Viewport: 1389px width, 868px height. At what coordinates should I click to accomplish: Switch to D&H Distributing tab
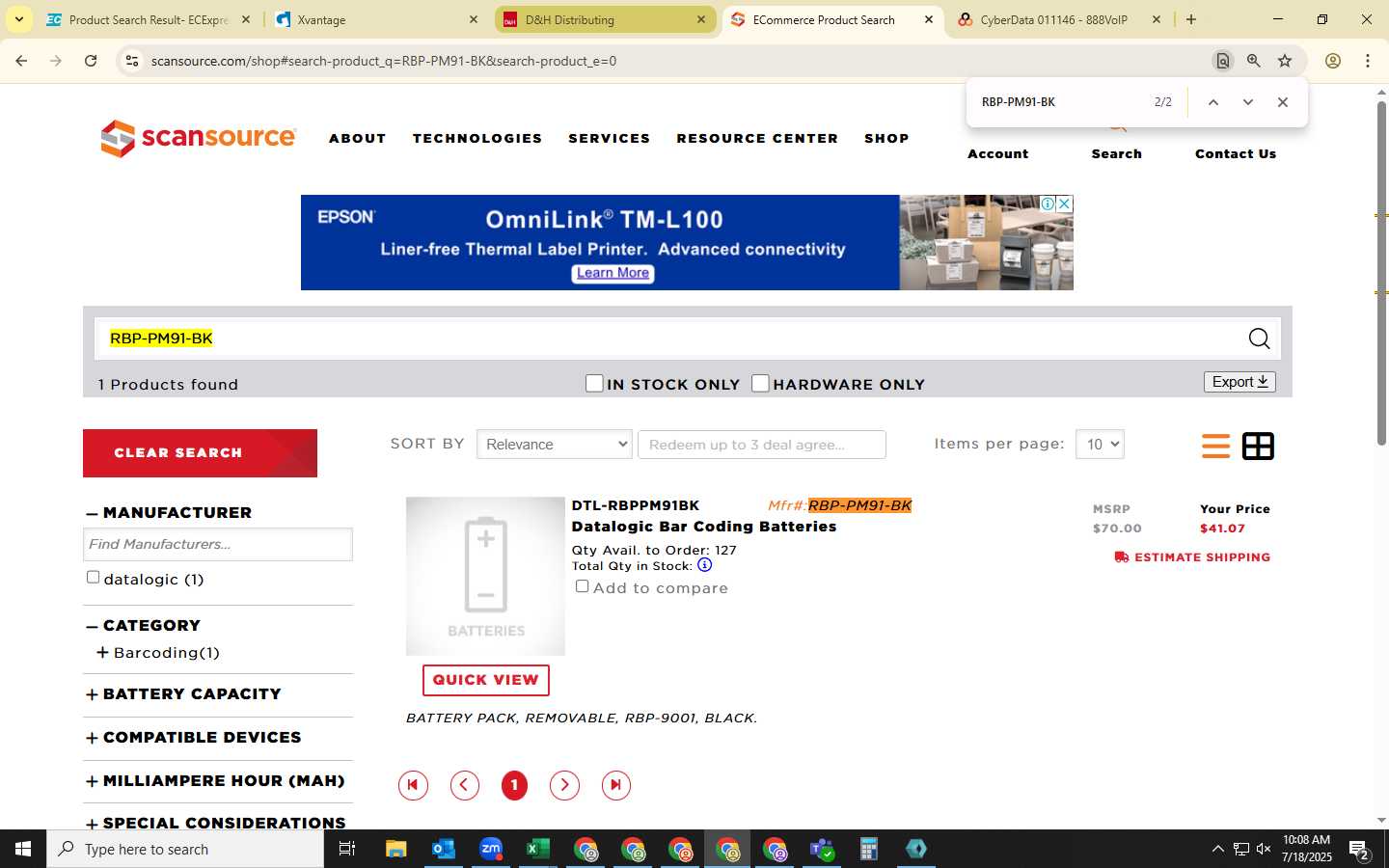(x=606, y=19)
